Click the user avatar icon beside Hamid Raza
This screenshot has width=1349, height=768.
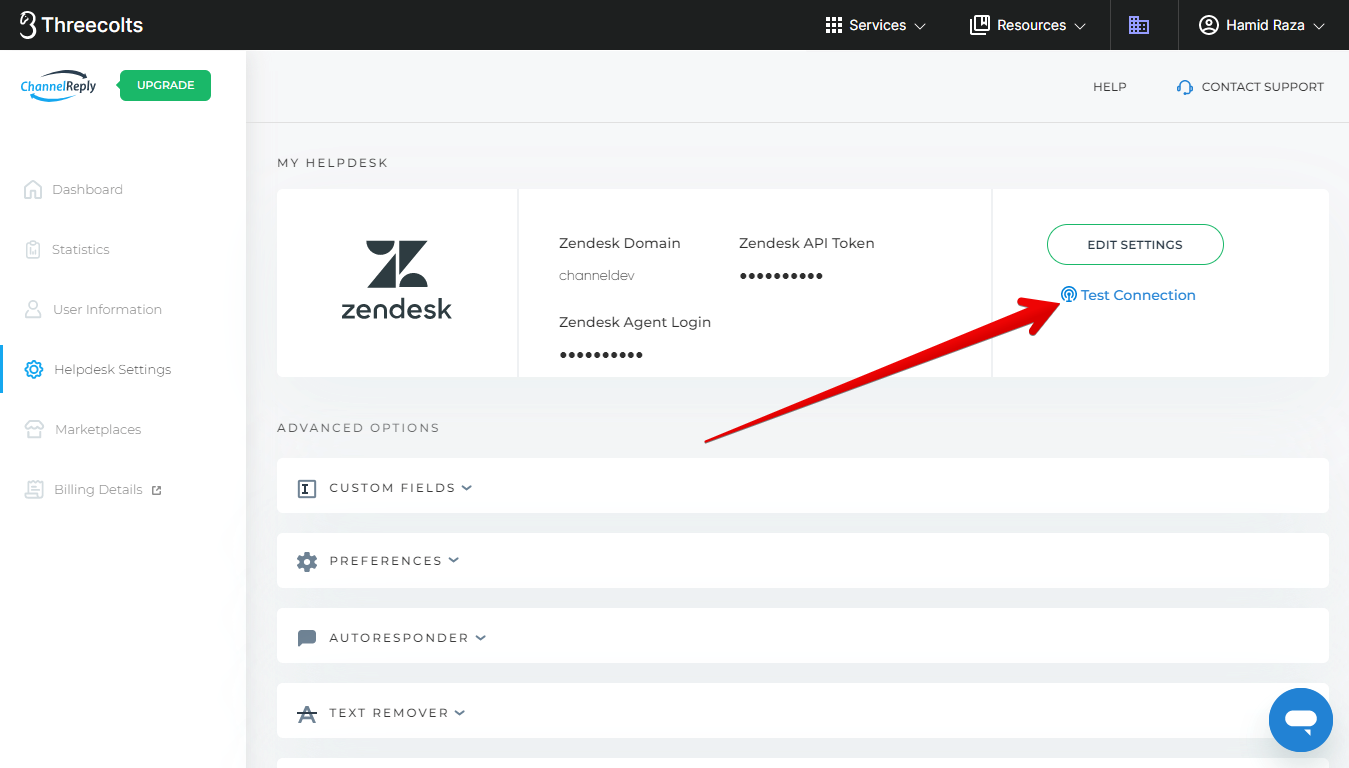tap(1209, 25)
